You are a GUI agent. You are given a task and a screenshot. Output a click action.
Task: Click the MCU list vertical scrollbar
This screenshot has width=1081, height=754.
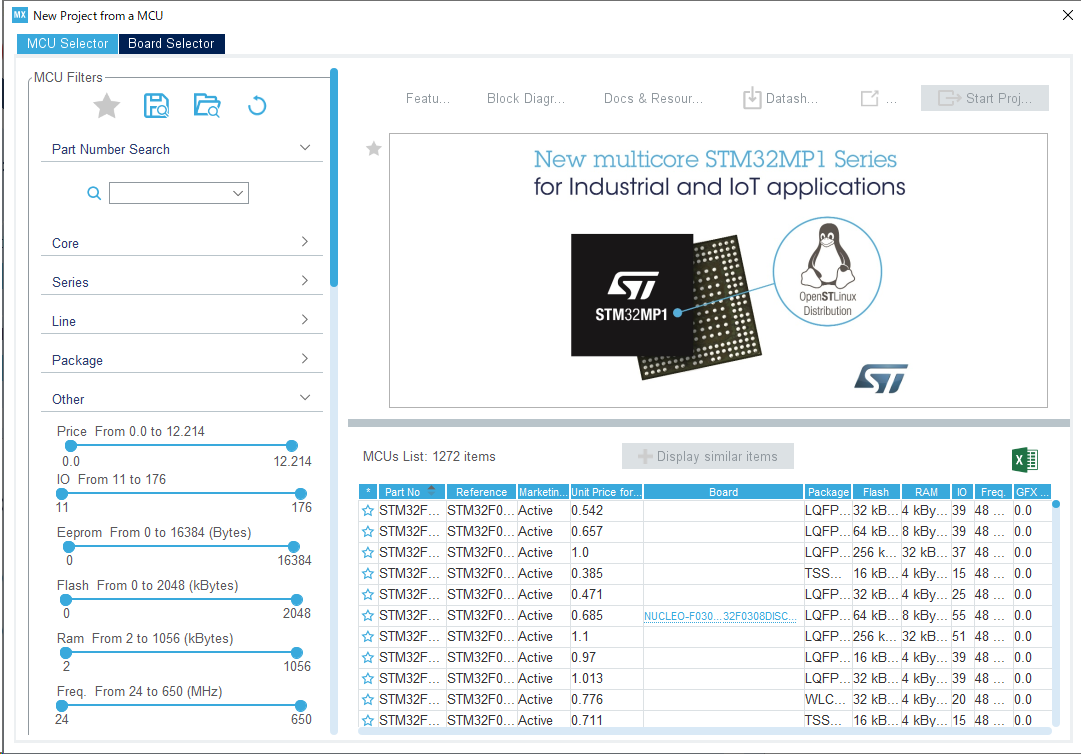pyautogui.click(x=1055, y=613)
